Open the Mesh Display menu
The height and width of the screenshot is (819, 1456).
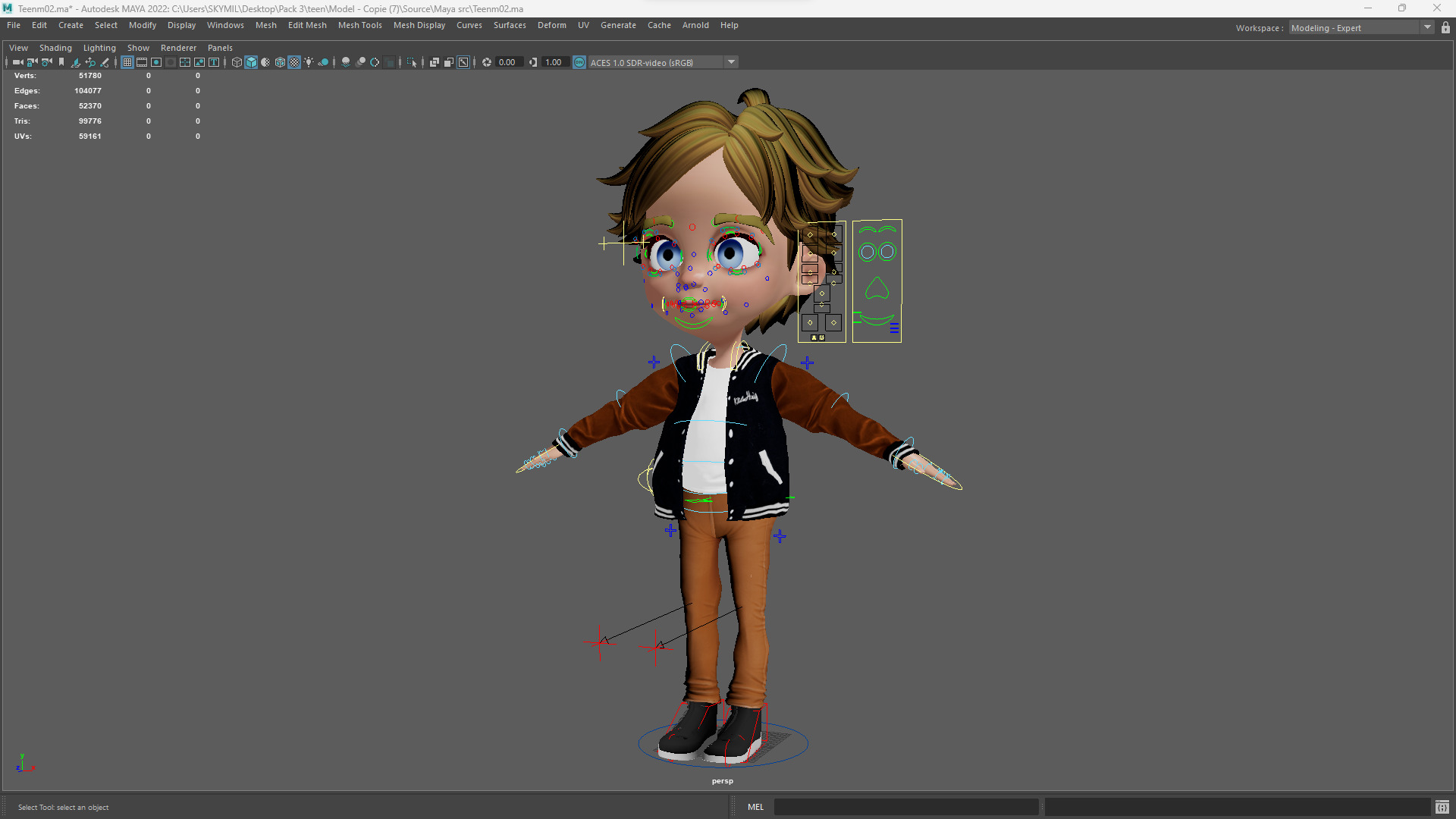pos(419,25)
